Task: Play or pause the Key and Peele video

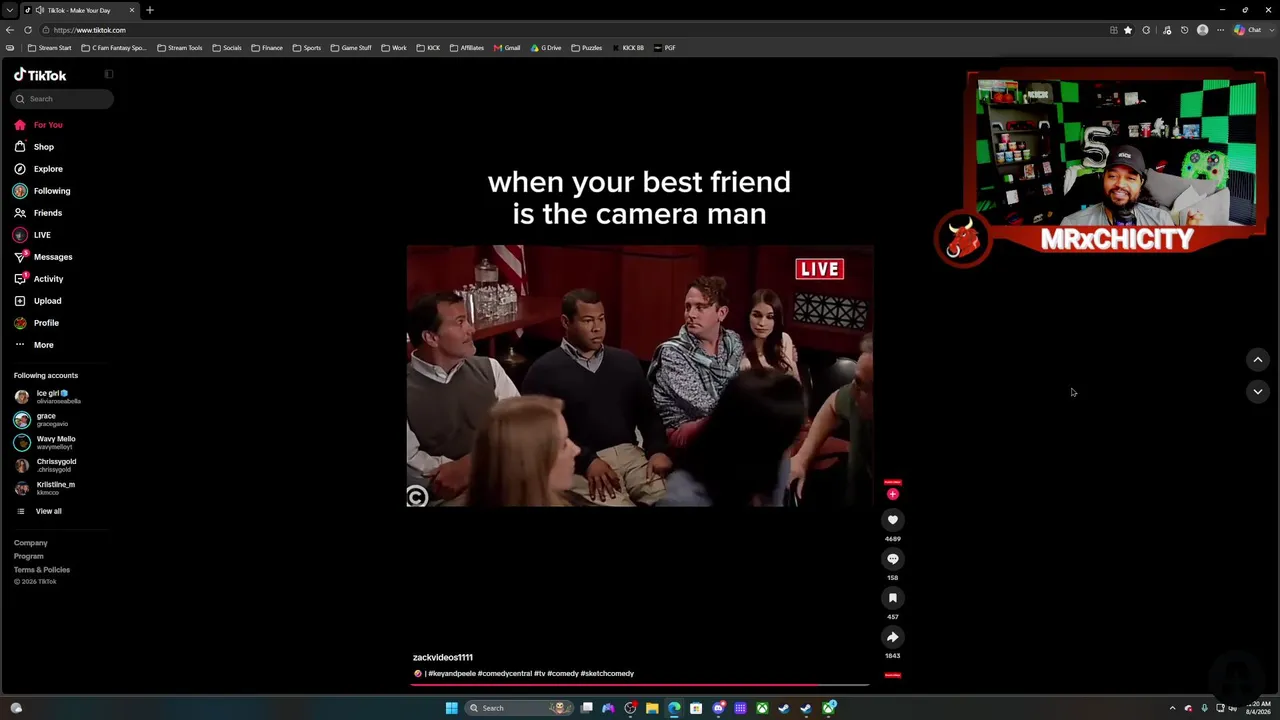Action: tap(640, 376)
